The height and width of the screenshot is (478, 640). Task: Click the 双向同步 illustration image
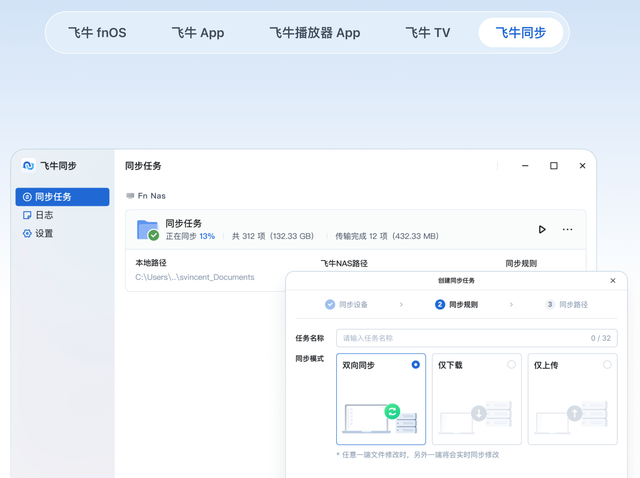coord(380,418)
